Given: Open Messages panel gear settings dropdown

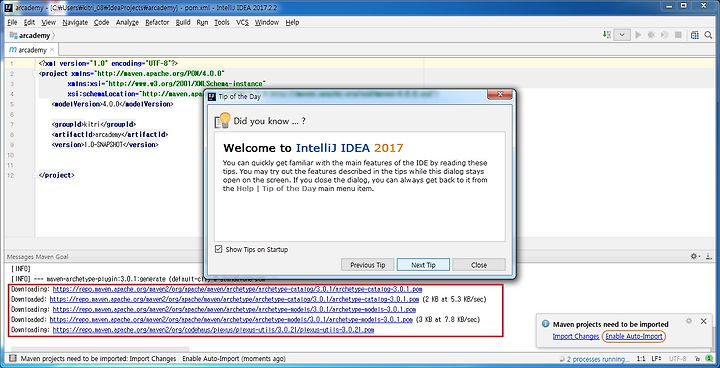Looking at the screenshot, I should [694, 256].
